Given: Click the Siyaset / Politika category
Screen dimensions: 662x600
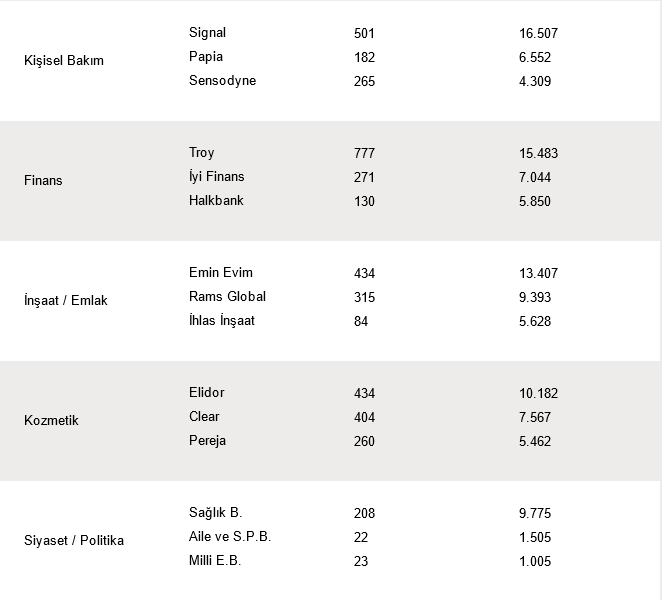Looking at the screenshot, I should [x=74, y=541].
